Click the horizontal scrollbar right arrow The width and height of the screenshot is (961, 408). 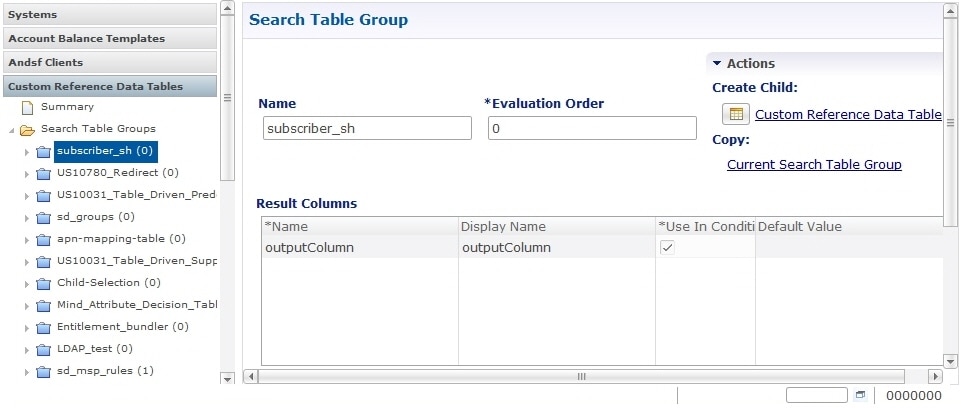point(935,376)
